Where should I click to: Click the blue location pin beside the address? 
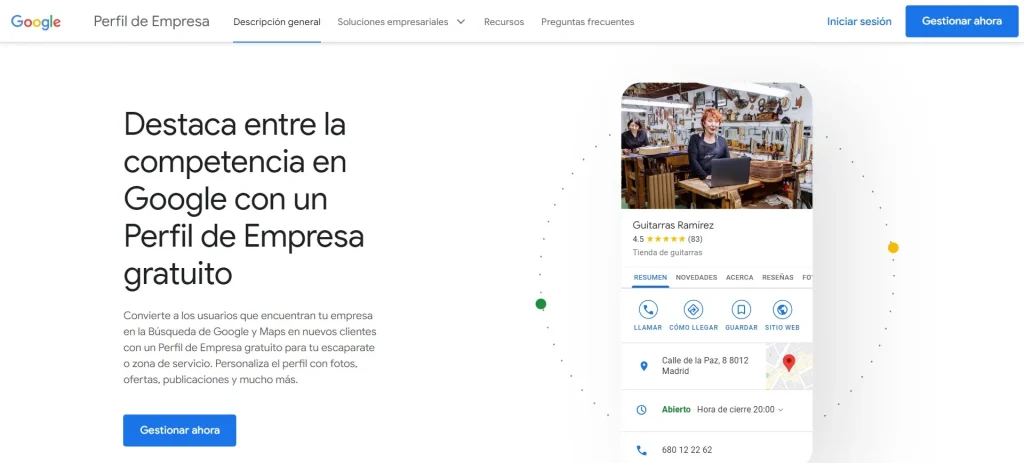(643, 366)
